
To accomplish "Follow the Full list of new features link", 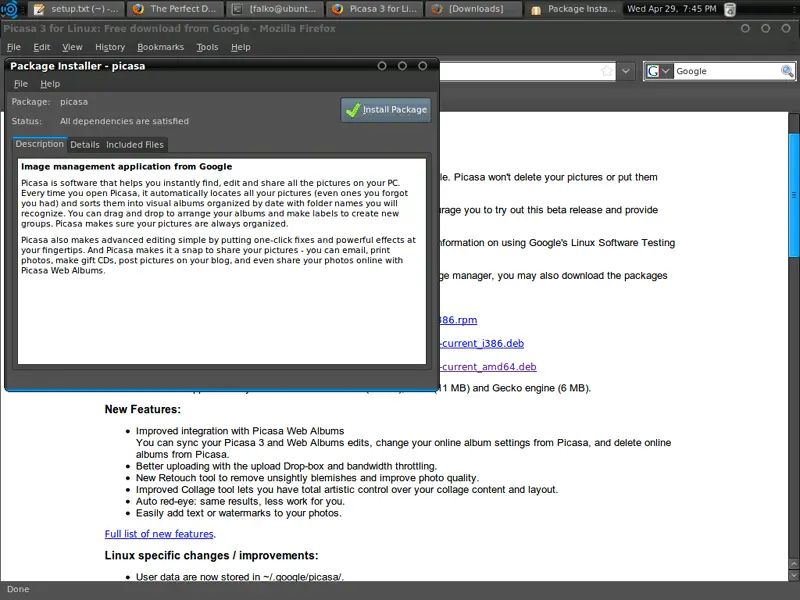I will coord(159,534).
